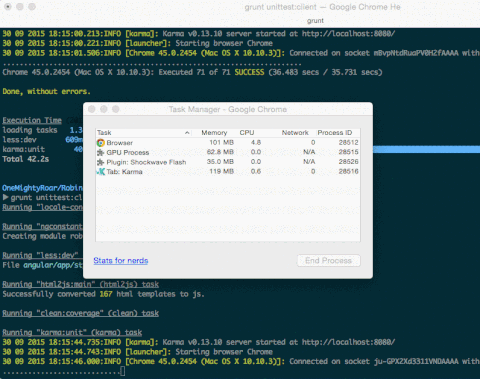Click 'Done, without errors.' in terminal

click(46, 91)
